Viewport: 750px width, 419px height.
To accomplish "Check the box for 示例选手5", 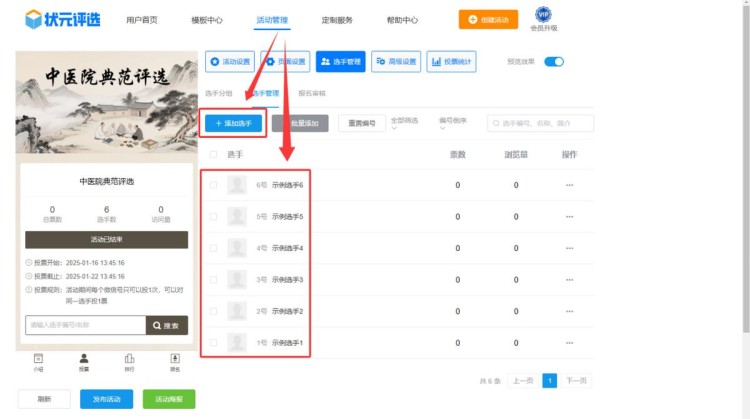I will pos(213,216).
